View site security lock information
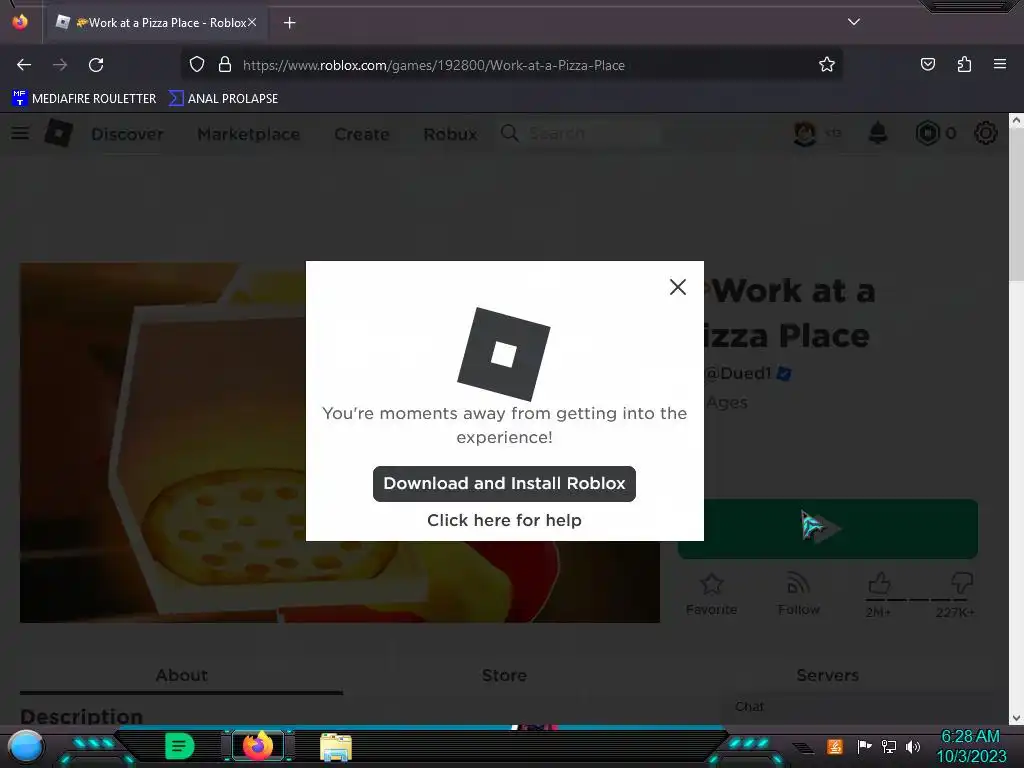Viewport: 1024px width, 768px height. pyautogui.click(x=225, y=65)
